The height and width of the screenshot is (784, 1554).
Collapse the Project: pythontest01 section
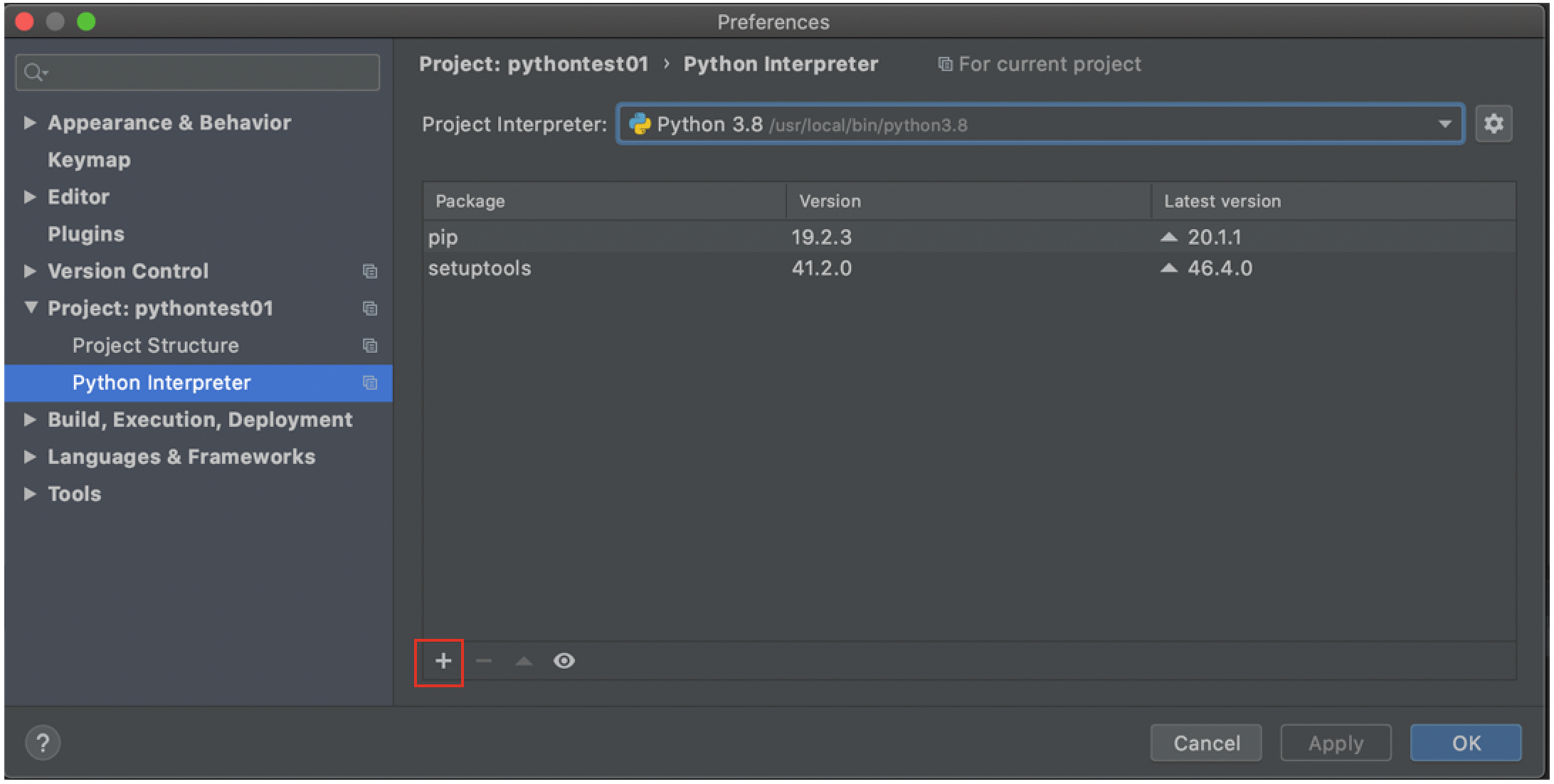pos(31,307)
